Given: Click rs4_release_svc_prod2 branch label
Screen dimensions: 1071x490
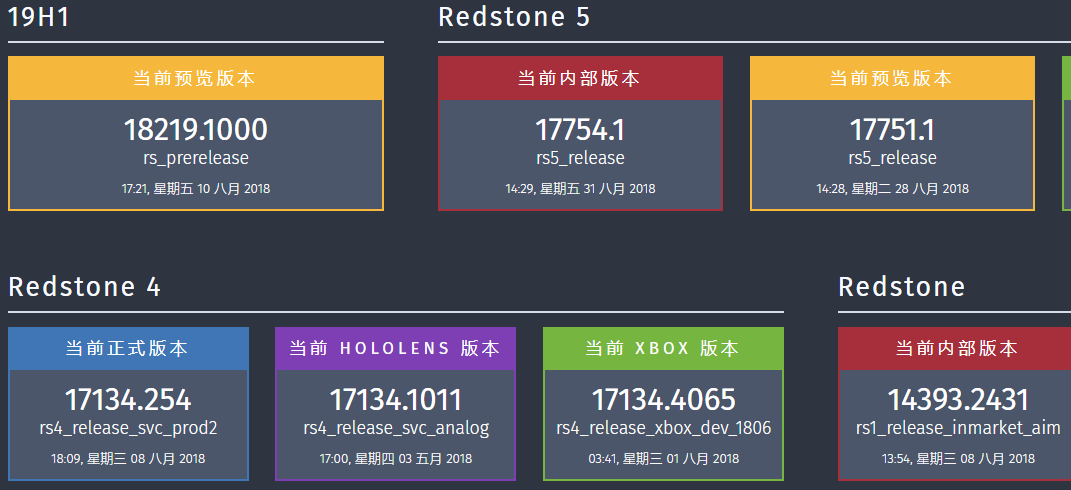Looking at the screenshot, I should [x=128, y=428].
